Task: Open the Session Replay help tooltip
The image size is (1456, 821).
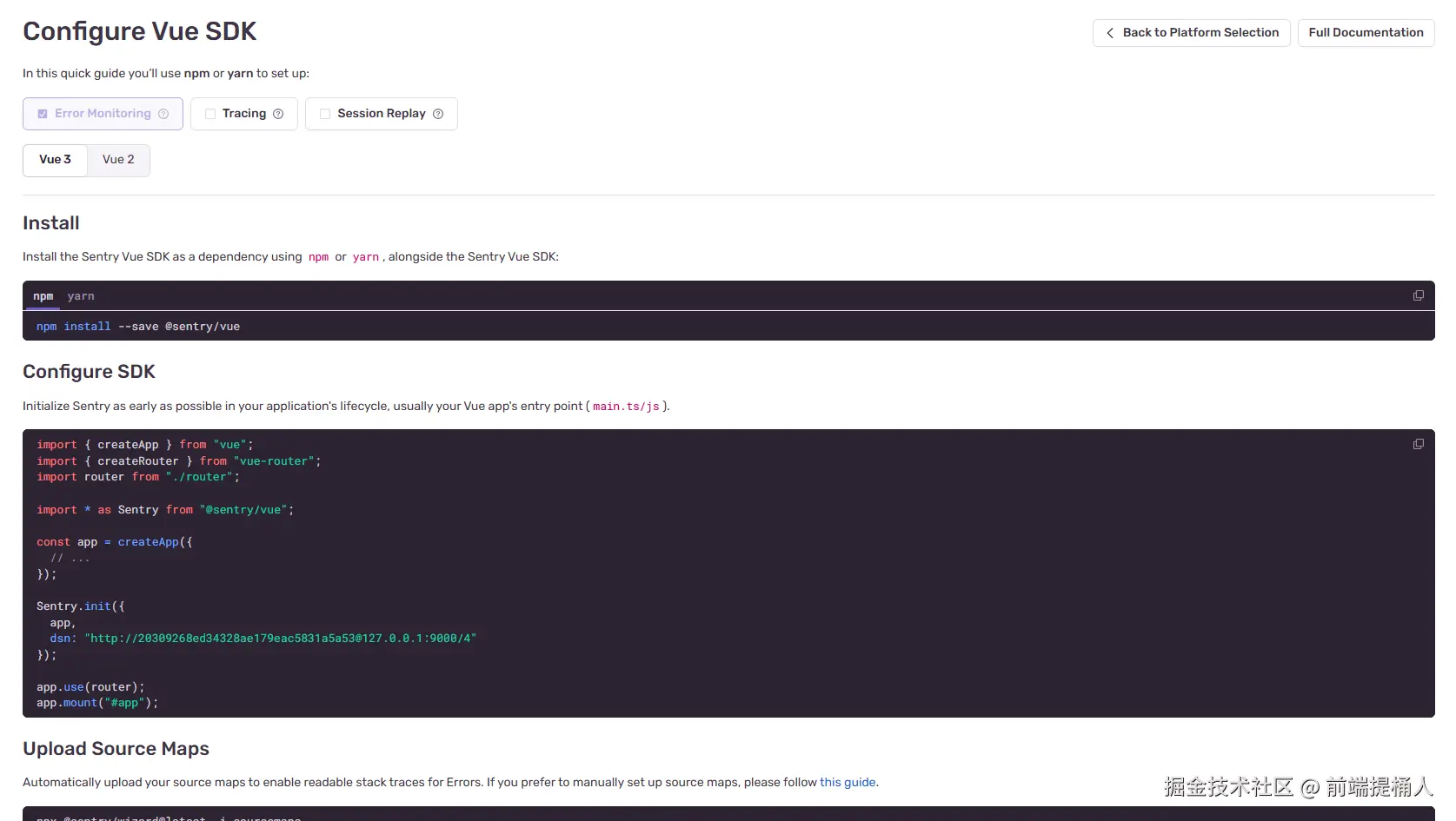Action: tap(439, 114)
